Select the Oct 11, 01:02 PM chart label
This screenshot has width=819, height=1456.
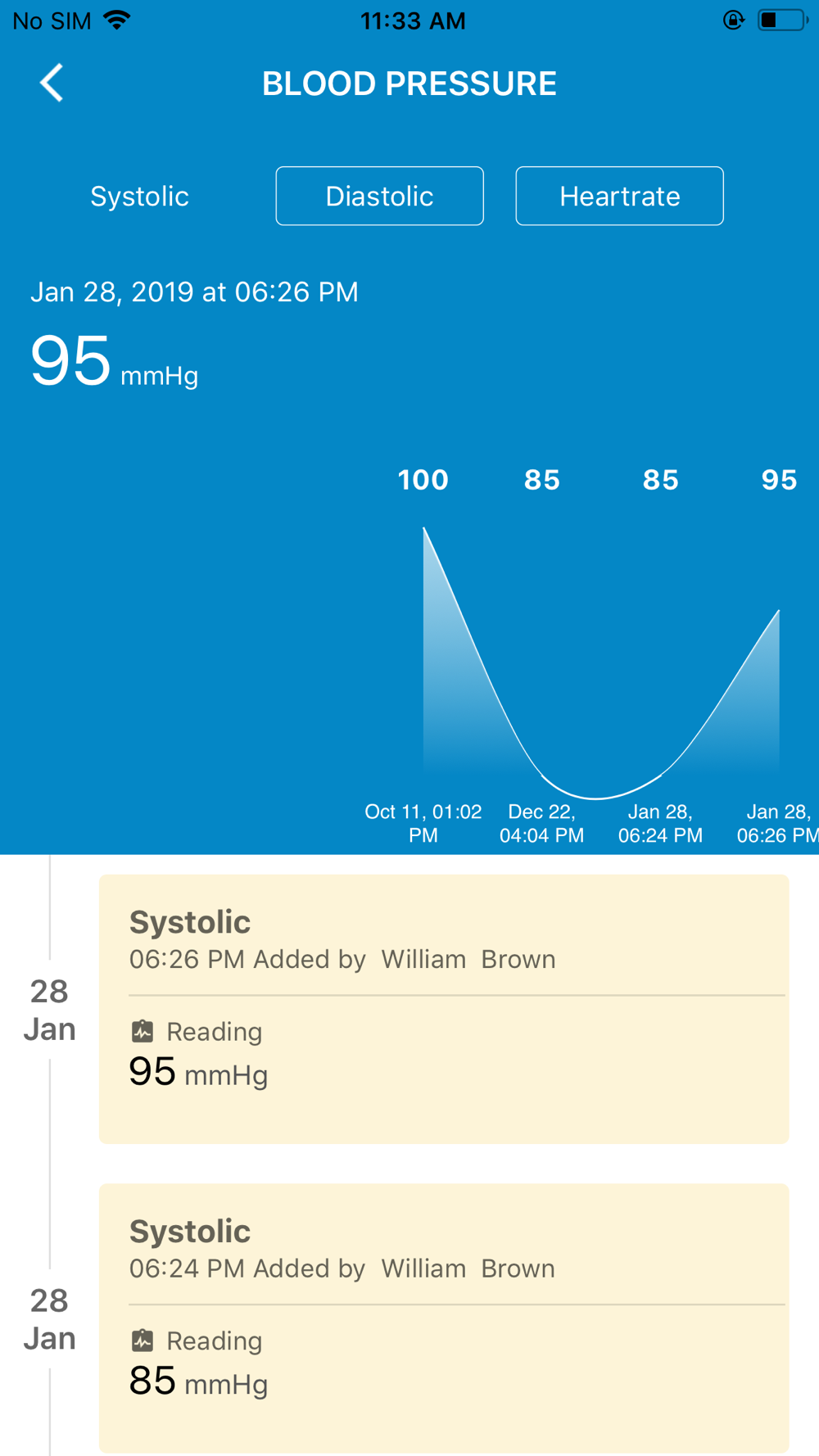coord(423,823)
